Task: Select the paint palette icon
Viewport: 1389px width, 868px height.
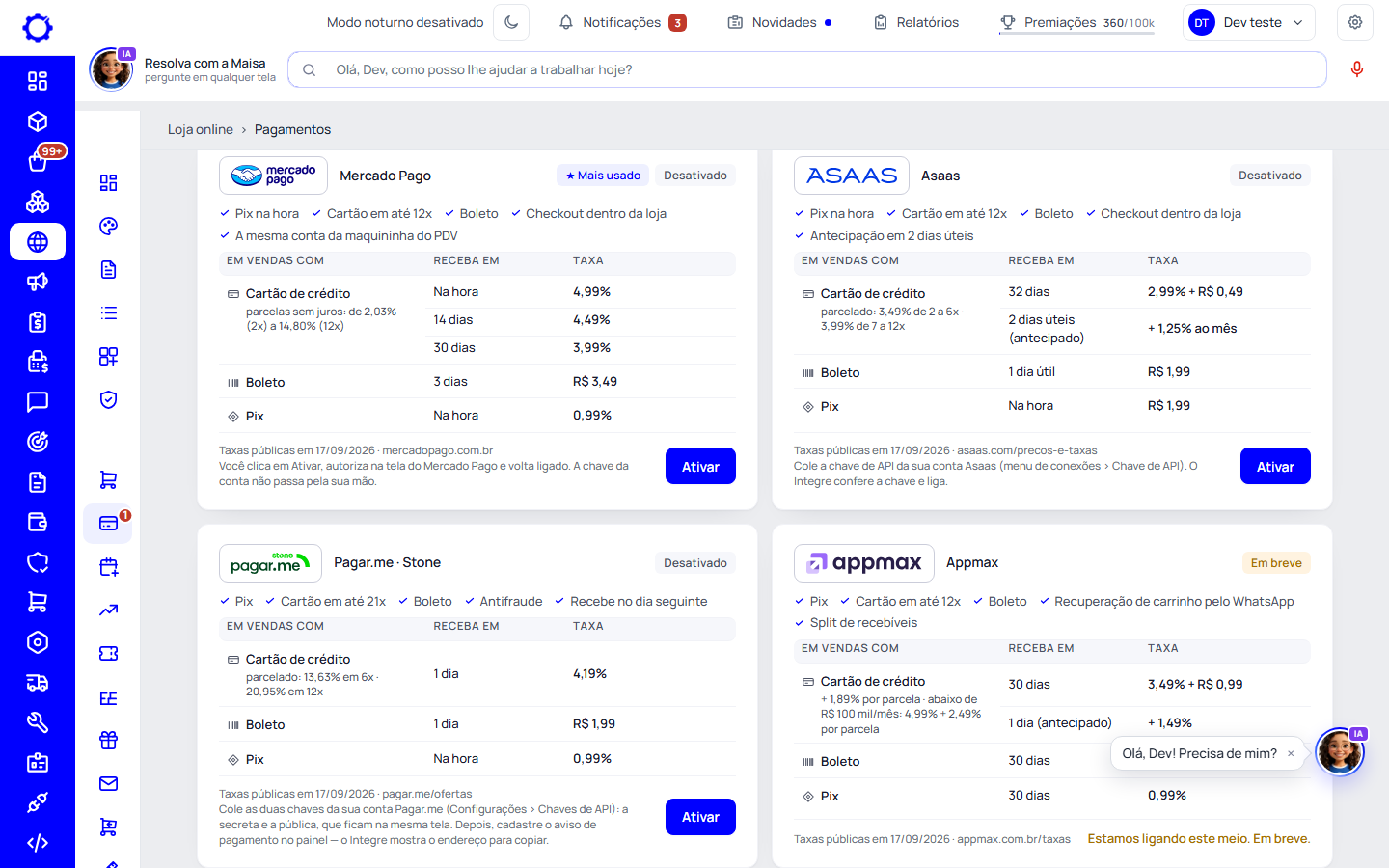Action: [x=109, y=227]
